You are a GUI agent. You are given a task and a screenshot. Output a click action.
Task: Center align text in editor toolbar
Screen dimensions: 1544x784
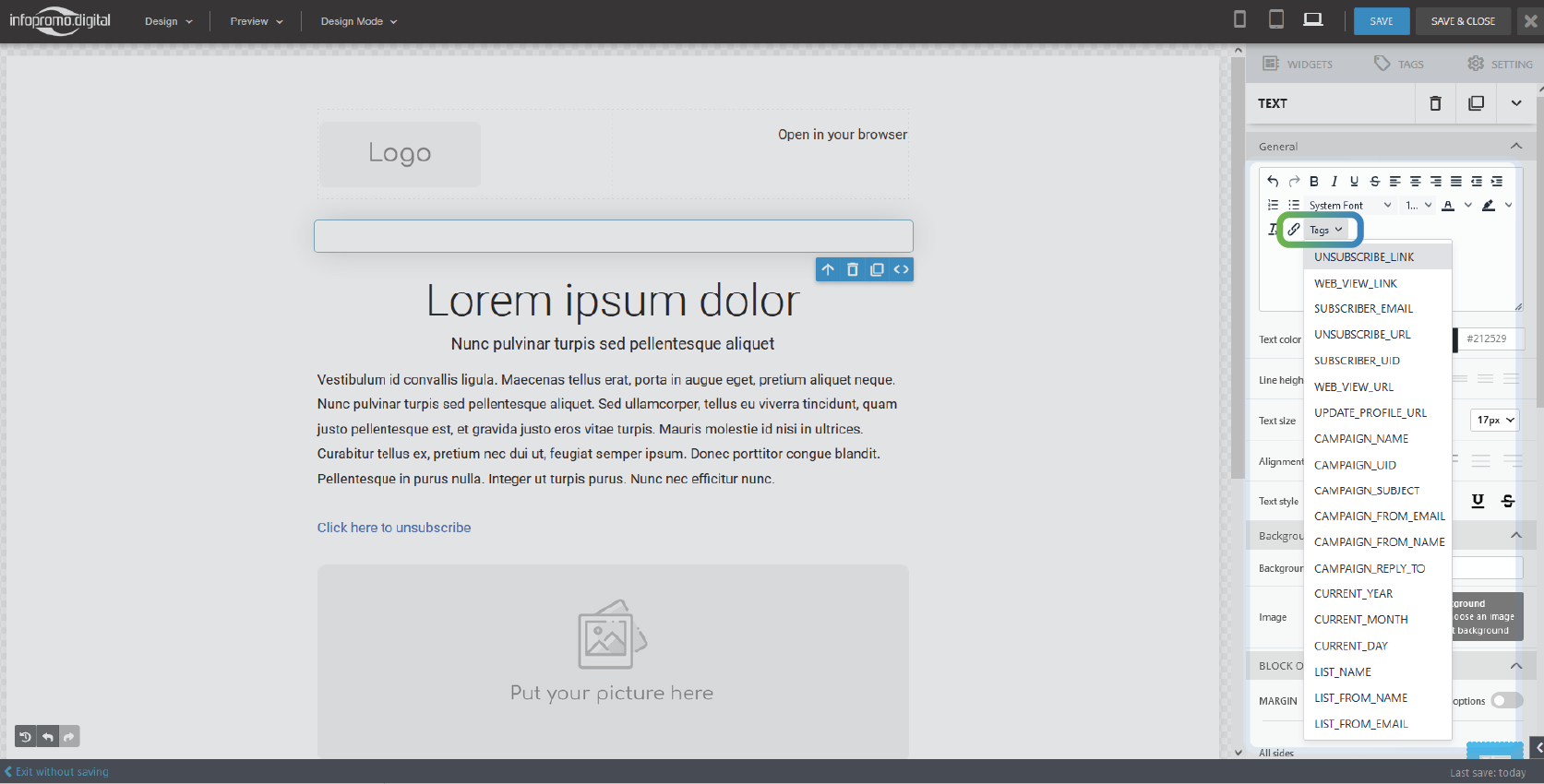[x=1415, y=181]
